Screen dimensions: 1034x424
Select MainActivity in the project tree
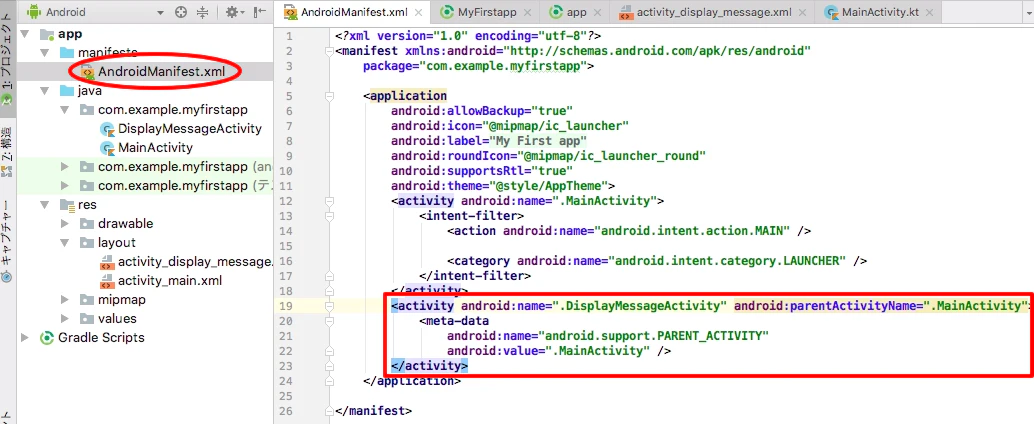156,148
